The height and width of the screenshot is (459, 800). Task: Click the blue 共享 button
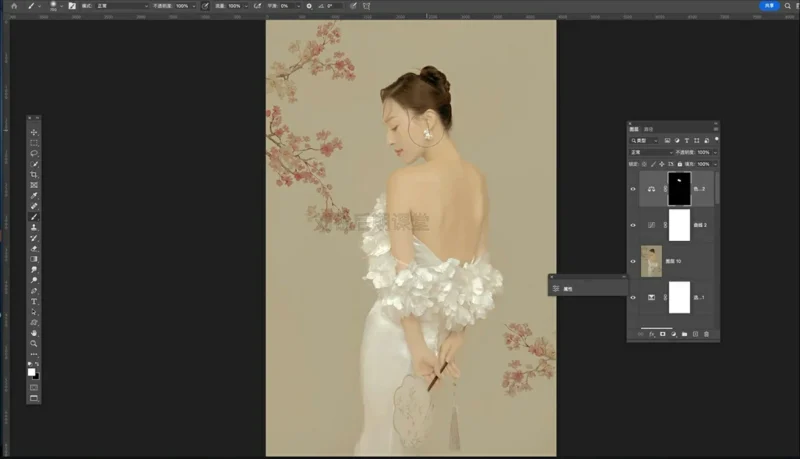pos(768,6)
